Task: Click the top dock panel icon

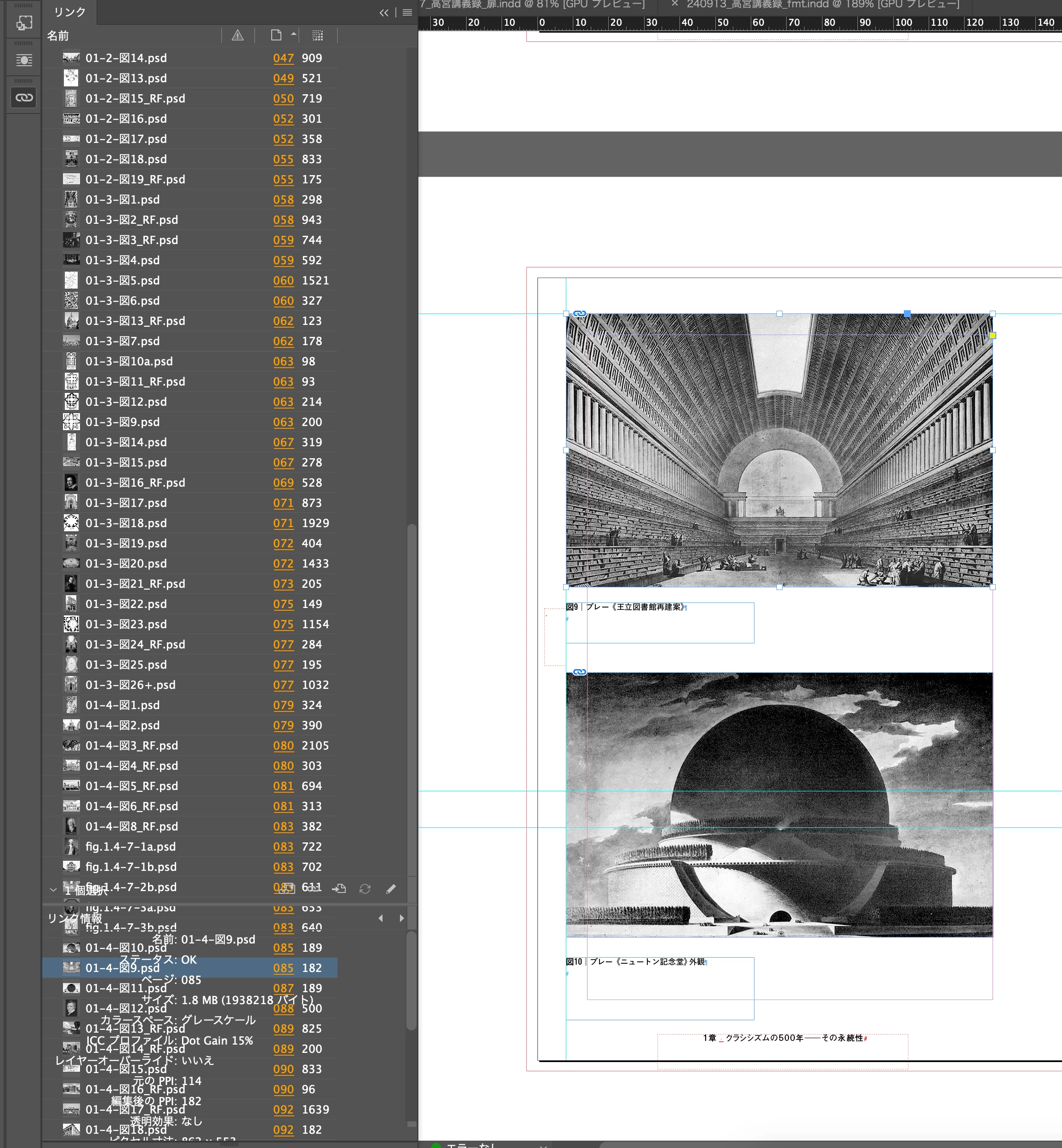Action: click(23, 23)
